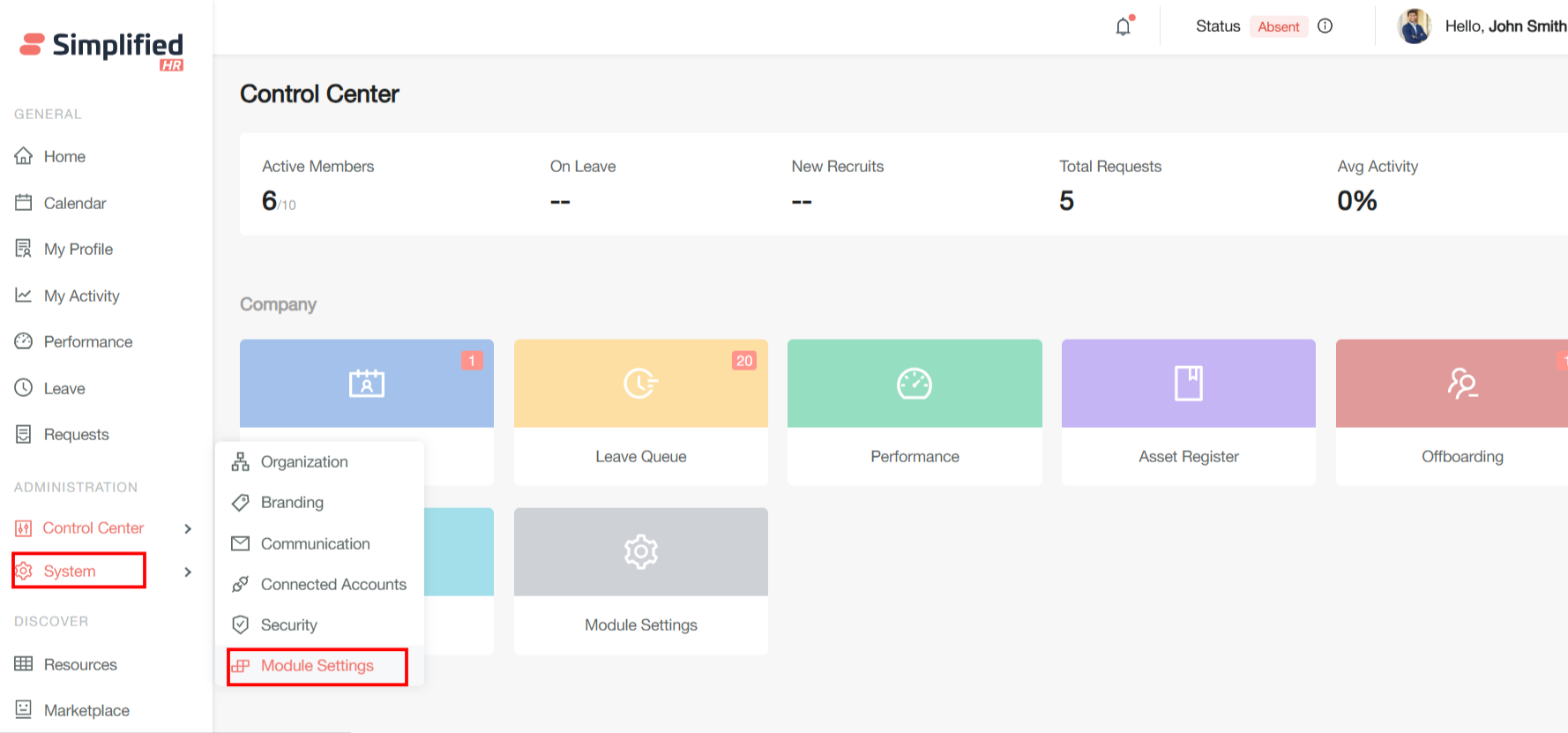Click the Offboarding person icon
The image size is (1568, 733).
tap(1461, 384)
